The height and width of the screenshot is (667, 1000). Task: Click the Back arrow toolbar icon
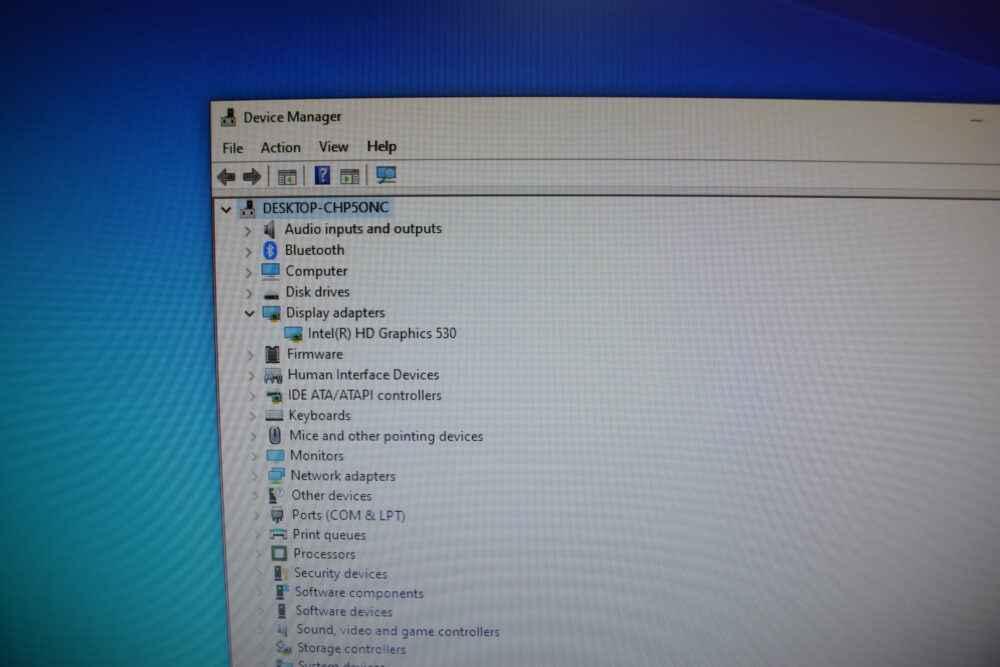(226, 177)
